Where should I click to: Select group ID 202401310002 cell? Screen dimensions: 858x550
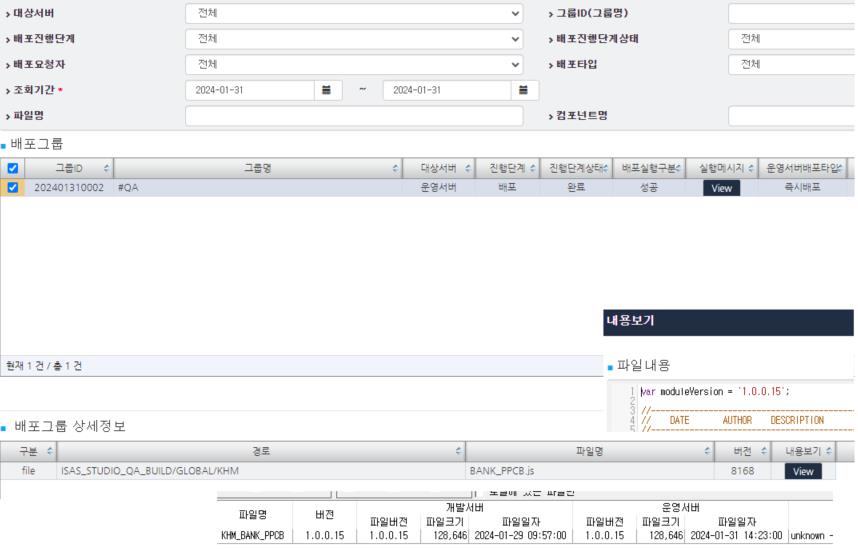tap(69, 188)
